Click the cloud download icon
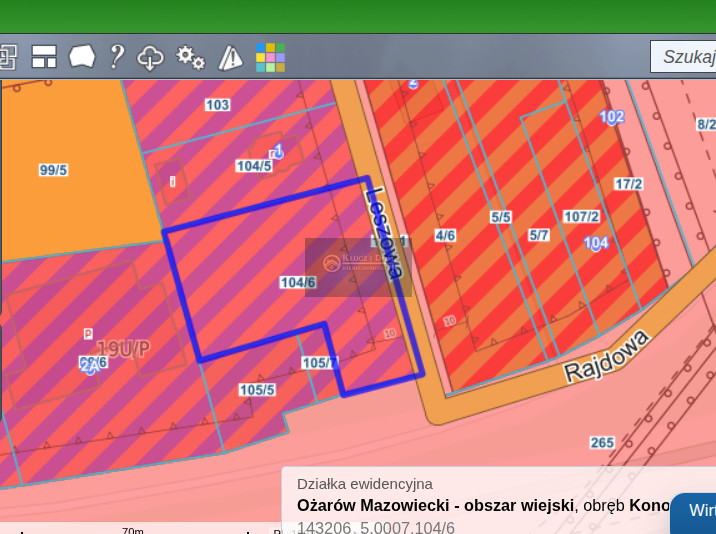The height and width of the screenshot is (534, 716). coord(150,58)
